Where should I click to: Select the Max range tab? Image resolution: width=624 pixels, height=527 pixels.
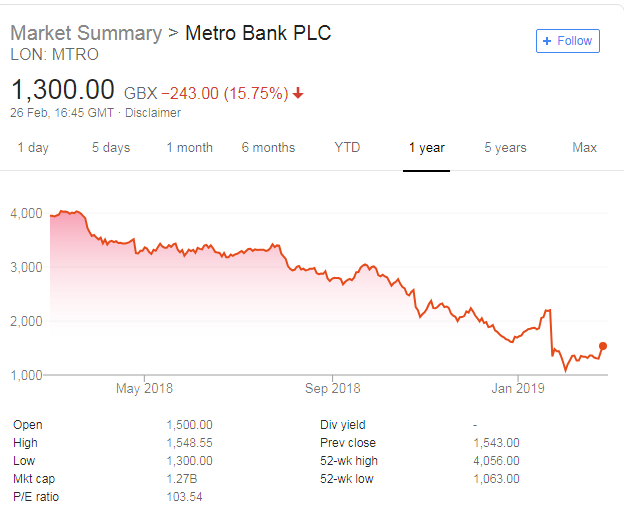point(584,148)
